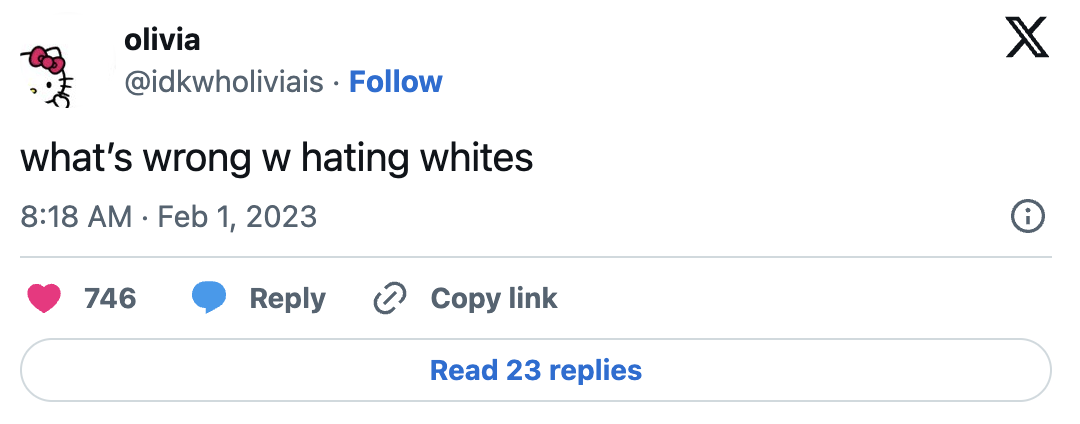Click the tweet text body
Viewport: 1080px width, 424px height.
pyautogui.click(x=277, y=159)
